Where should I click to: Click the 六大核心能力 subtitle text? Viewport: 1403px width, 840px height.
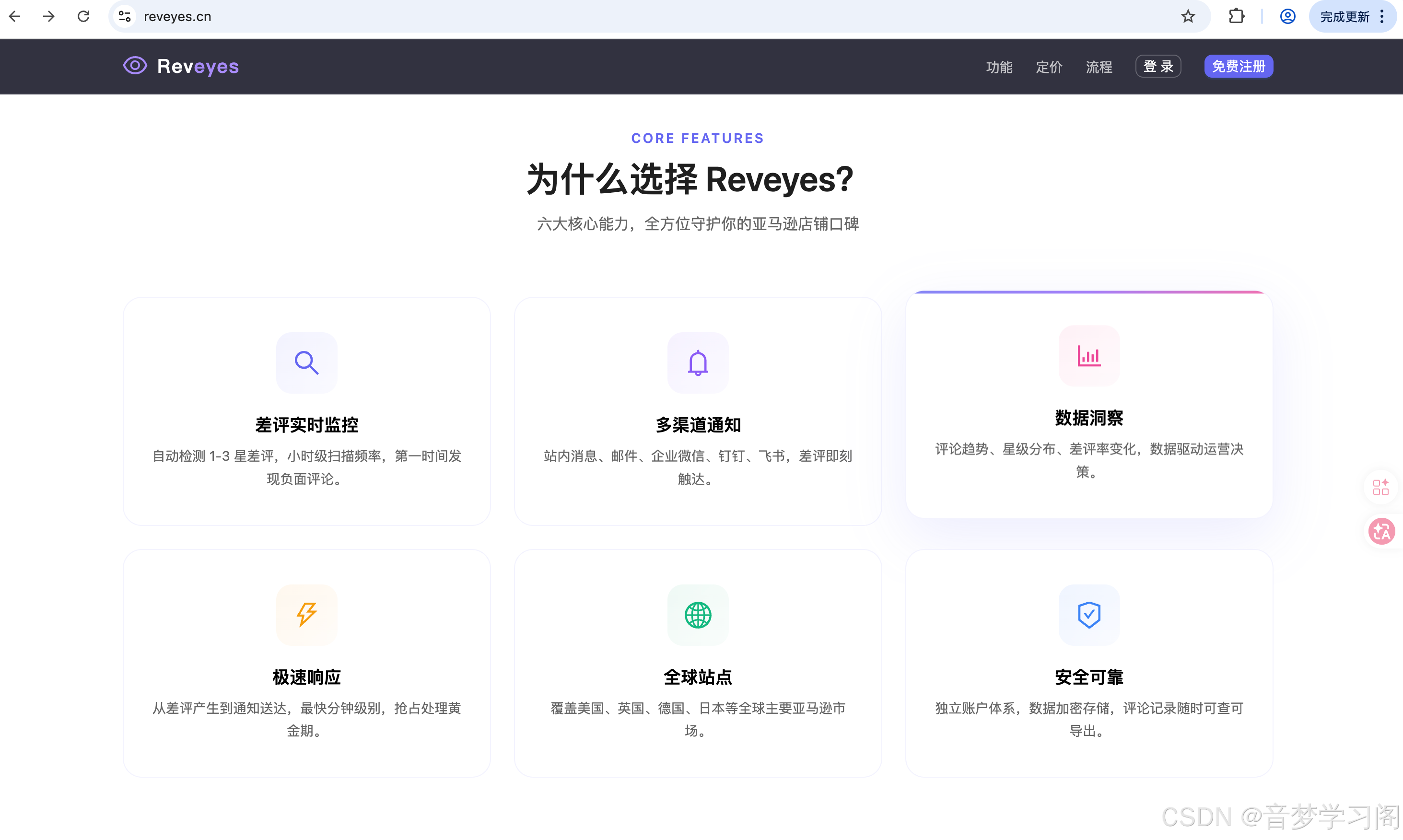pos(698,224)
